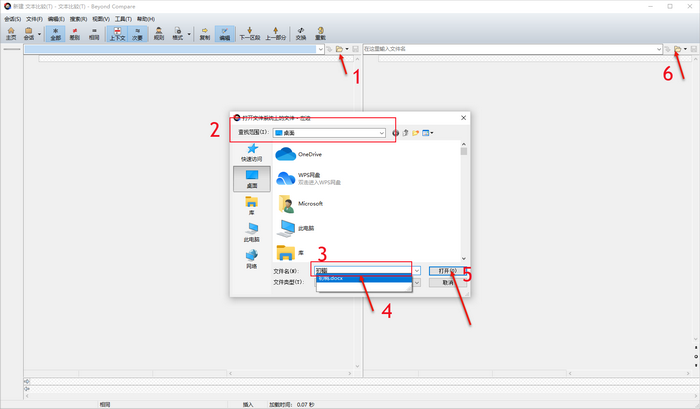Select 此电脑 item in the file list
700x409 pixels.
[x=296, y=228]
